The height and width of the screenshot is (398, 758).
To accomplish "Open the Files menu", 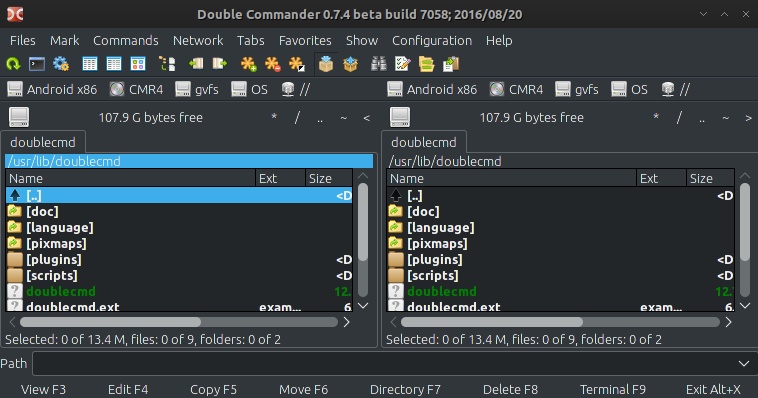I will 23,41.
